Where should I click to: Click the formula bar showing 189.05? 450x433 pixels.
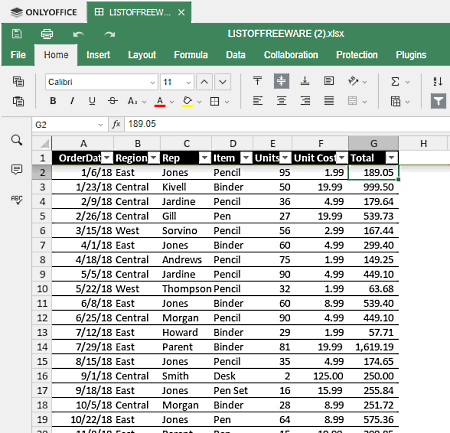point(287,124)
